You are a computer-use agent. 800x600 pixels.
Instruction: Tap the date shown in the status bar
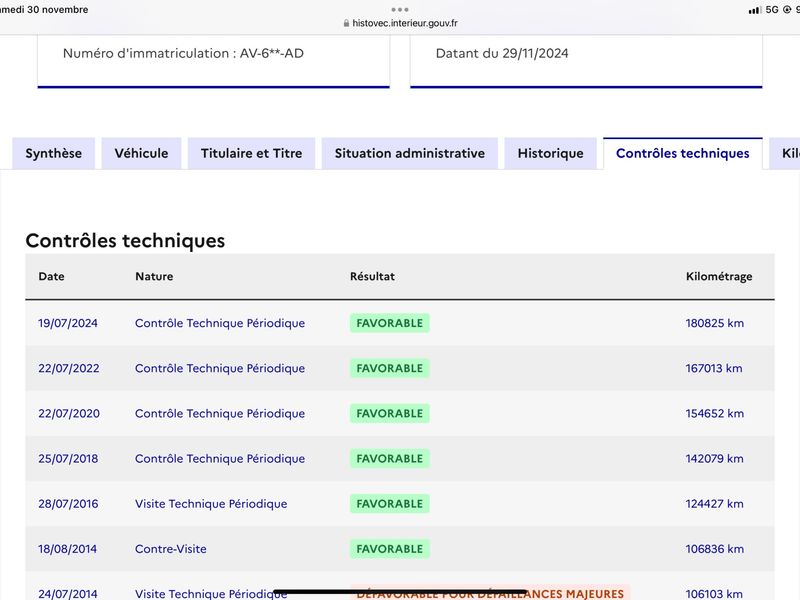[x=44, y=10]
